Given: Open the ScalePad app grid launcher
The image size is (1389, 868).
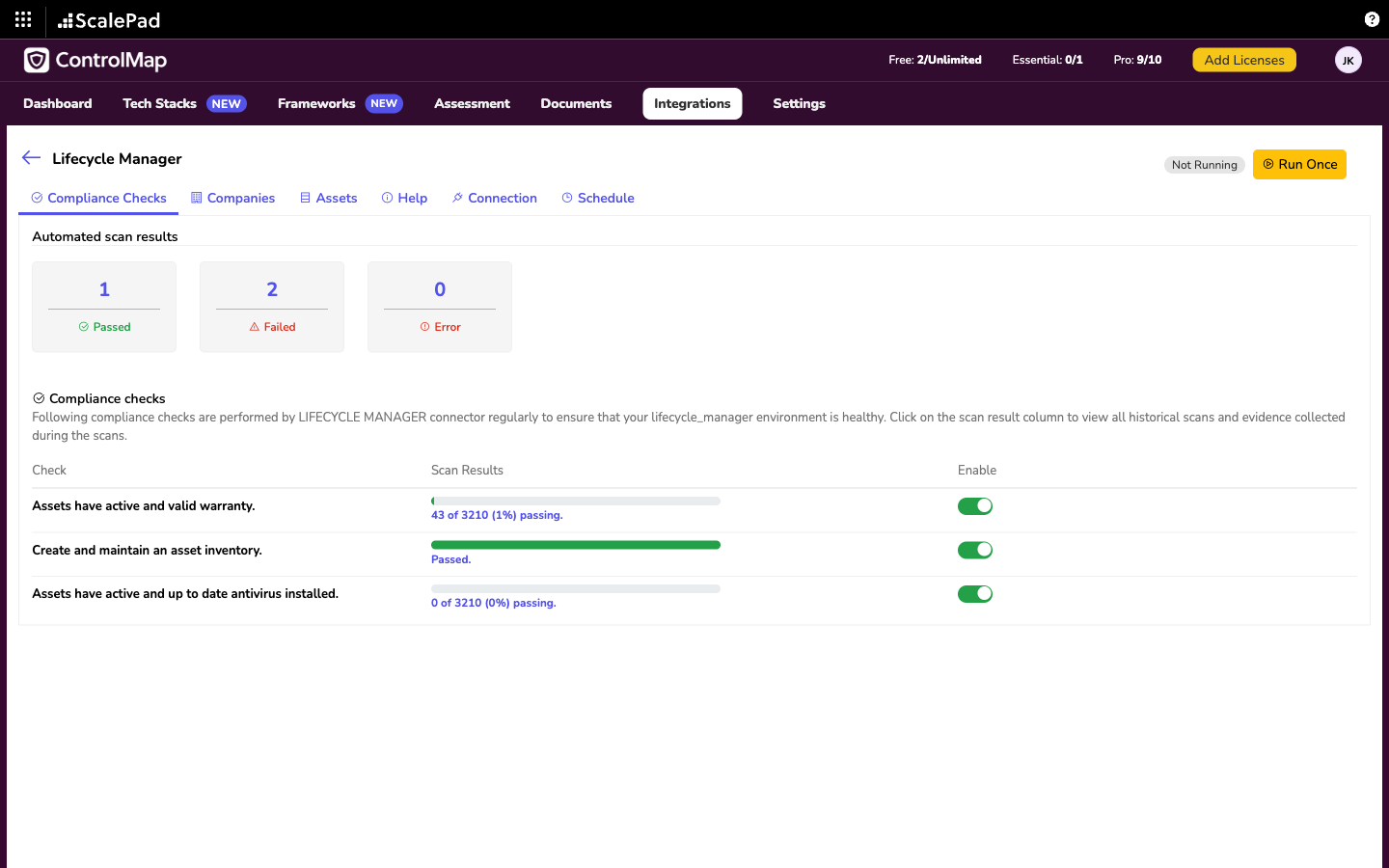Looking at the screenshot, I should point(23,19).
